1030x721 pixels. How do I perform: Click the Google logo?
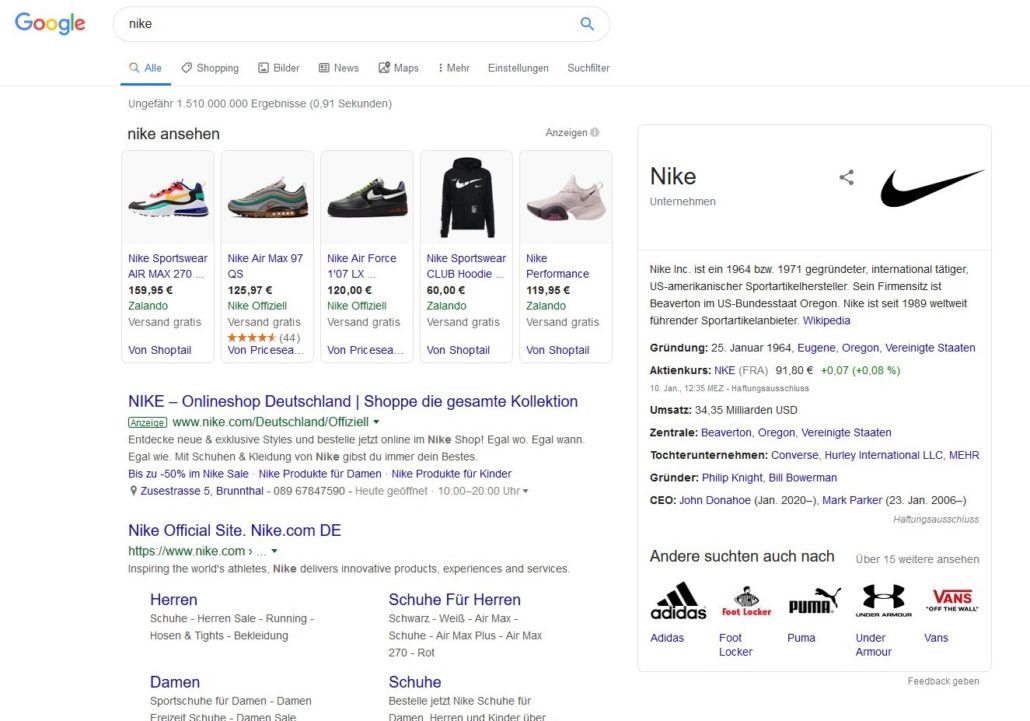(50, 24)
